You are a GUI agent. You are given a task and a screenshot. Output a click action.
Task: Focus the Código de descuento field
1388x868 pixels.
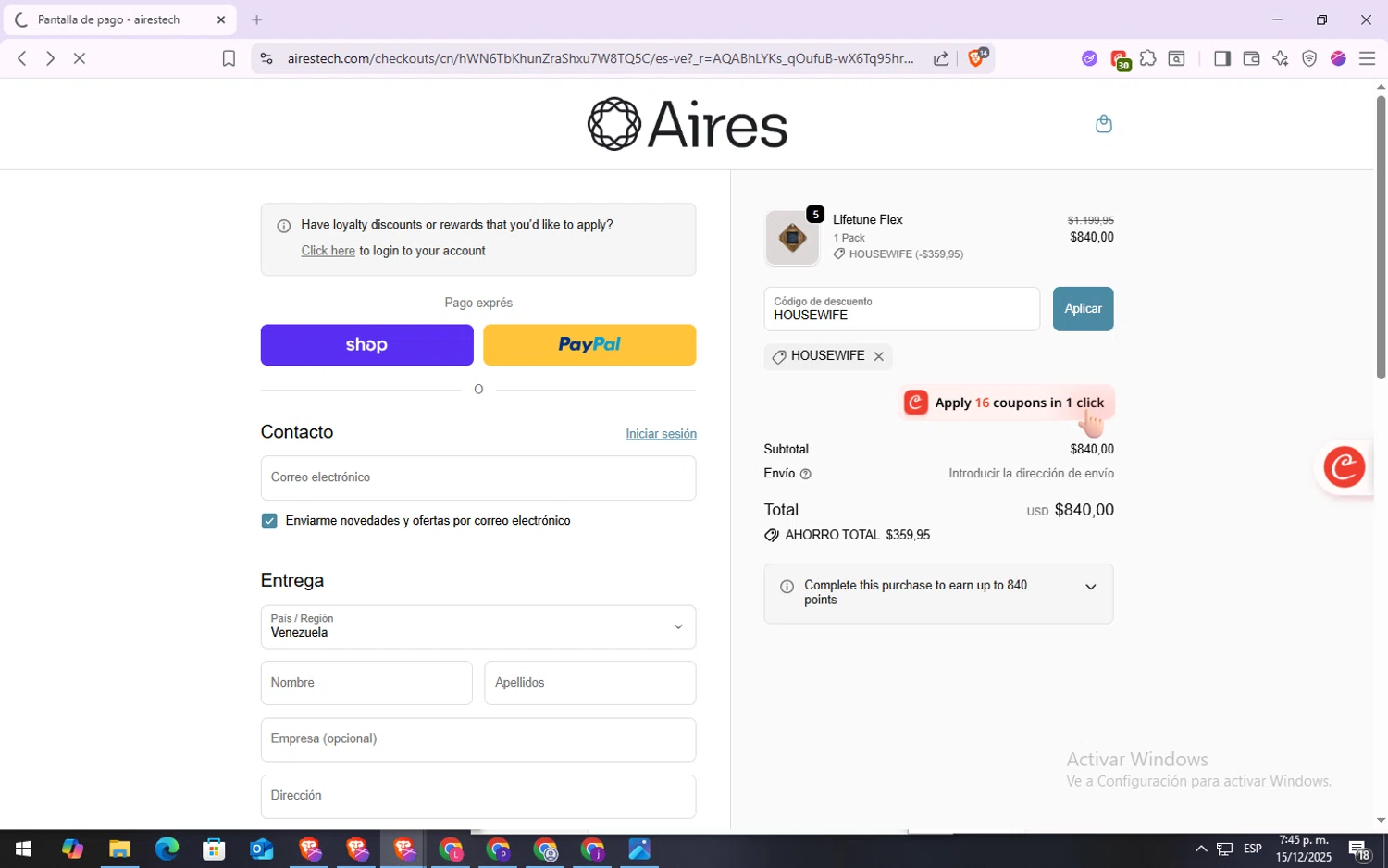click(901, 309)
